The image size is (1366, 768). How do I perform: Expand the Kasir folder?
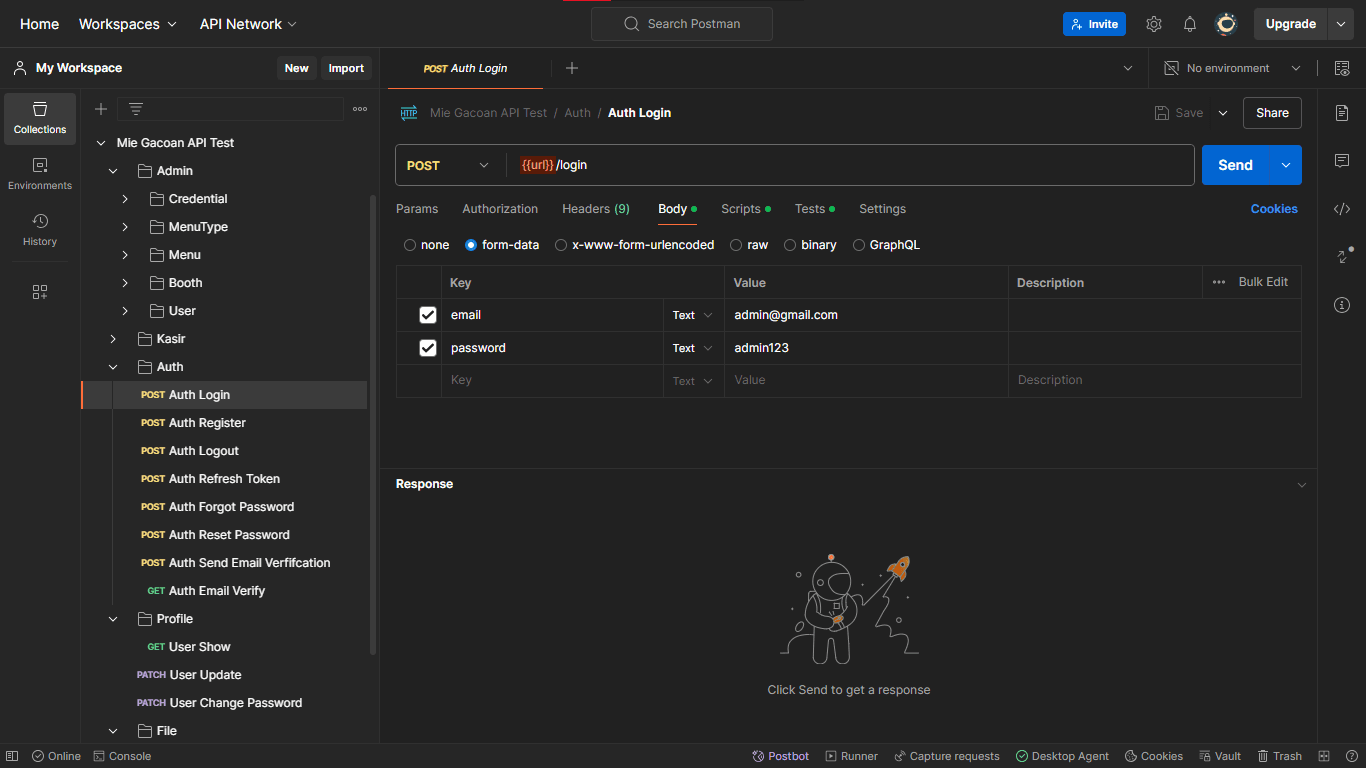tap(113, 339)
